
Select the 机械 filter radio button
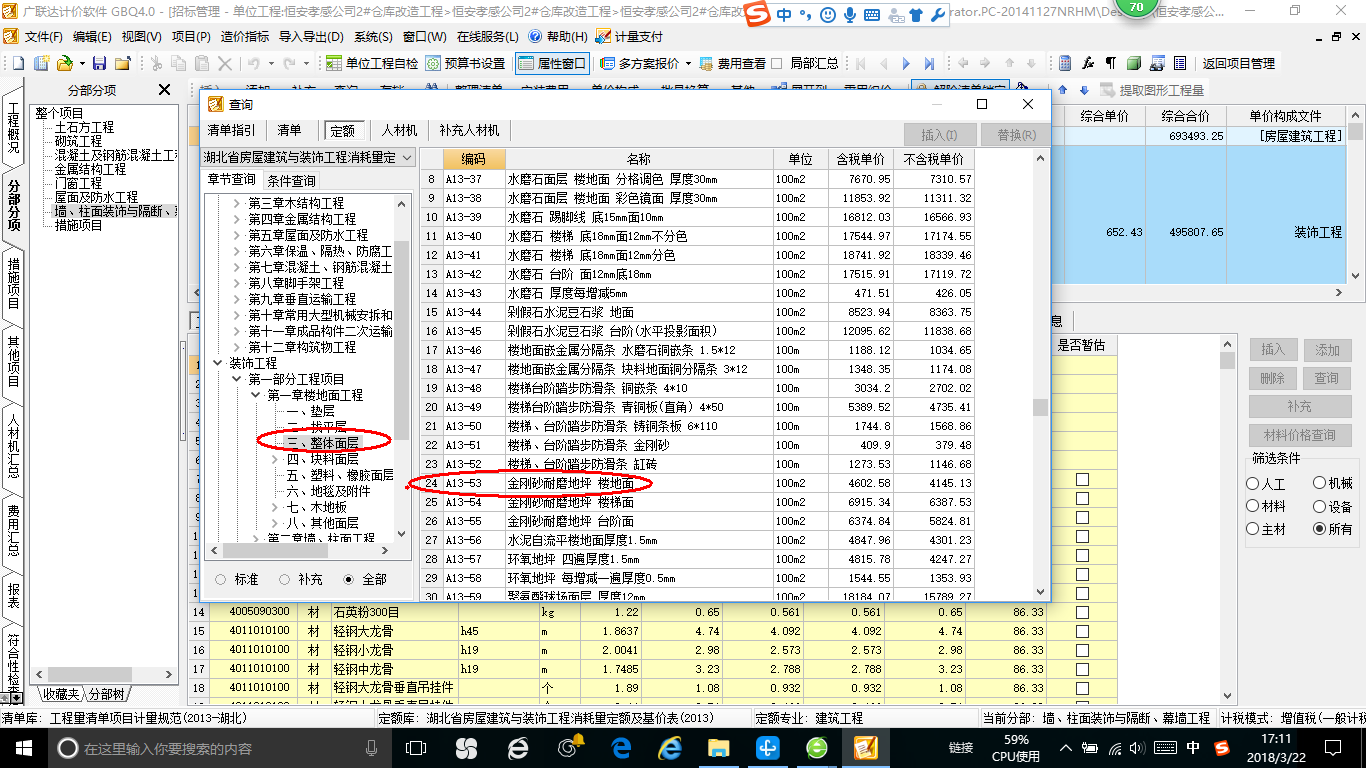[x=1319, y=483]
